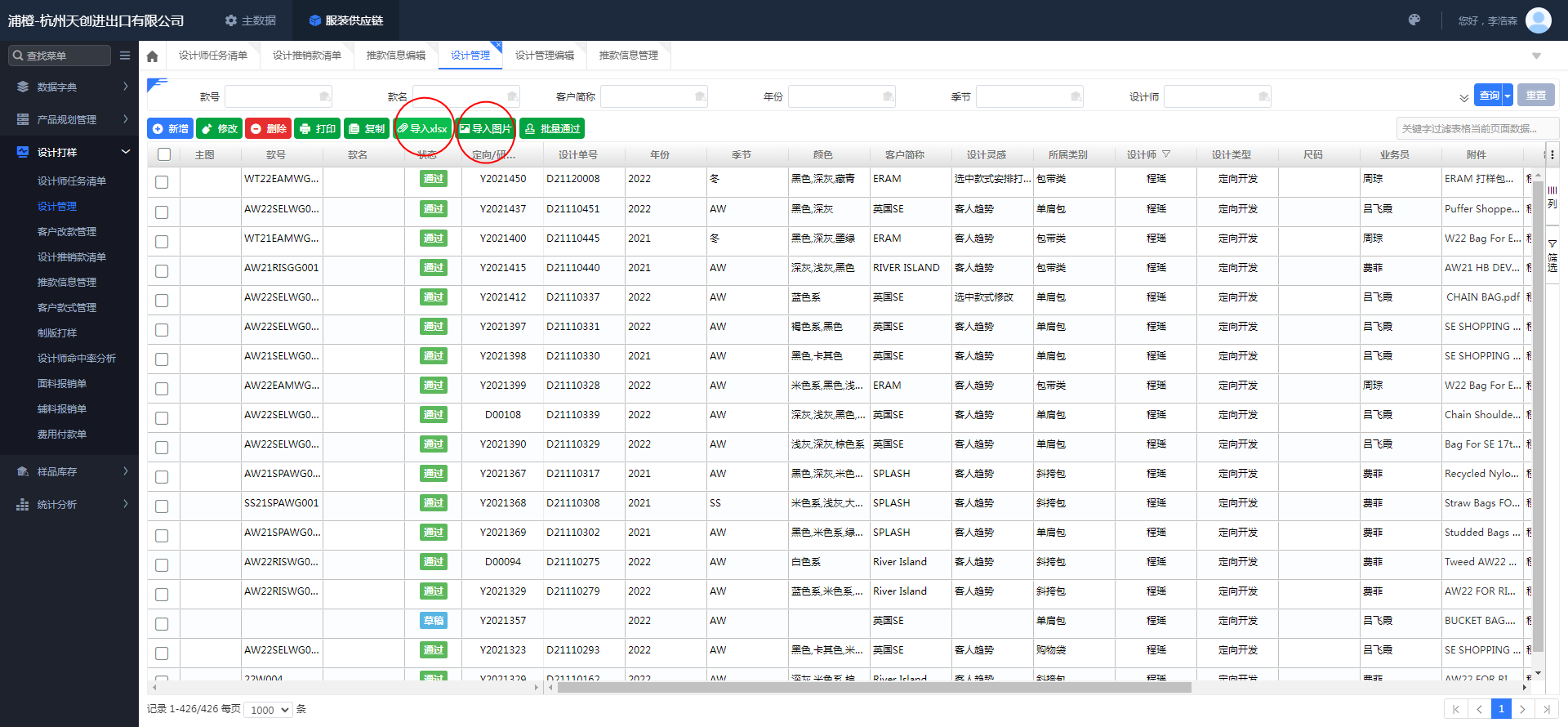Click the vertical table scrollbar

click(1538, 417)
